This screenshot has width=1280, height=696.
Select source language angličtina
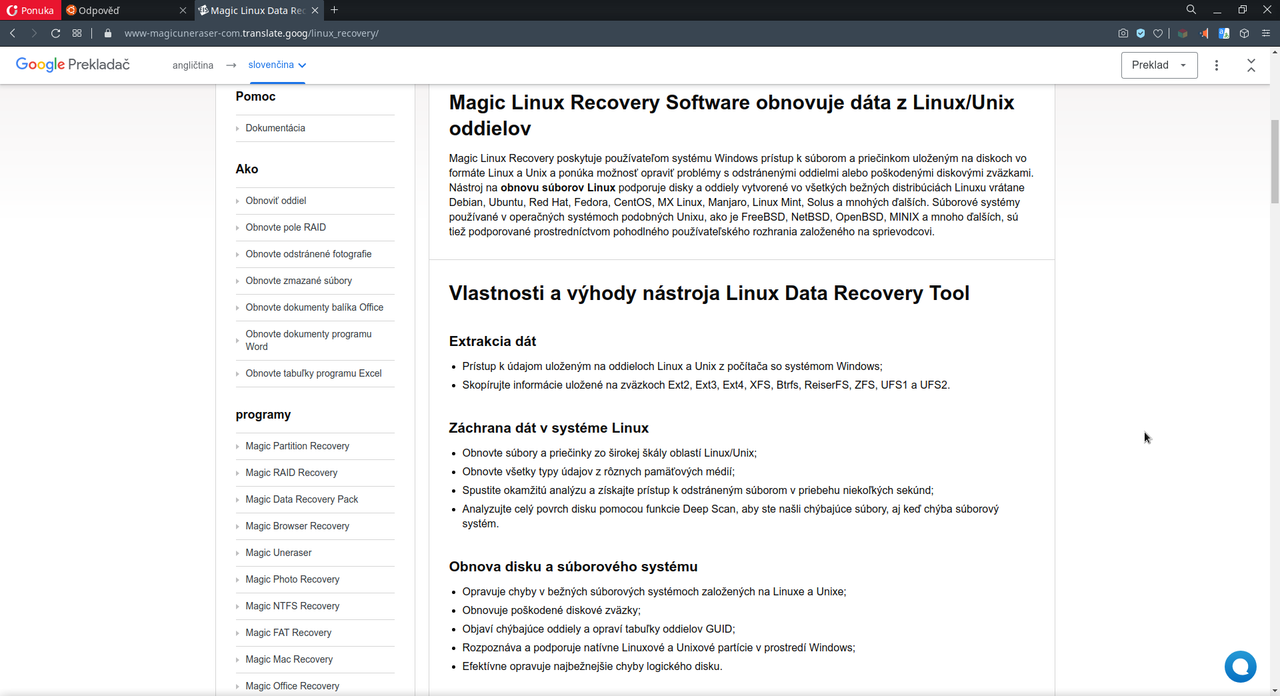coord(193,65)
